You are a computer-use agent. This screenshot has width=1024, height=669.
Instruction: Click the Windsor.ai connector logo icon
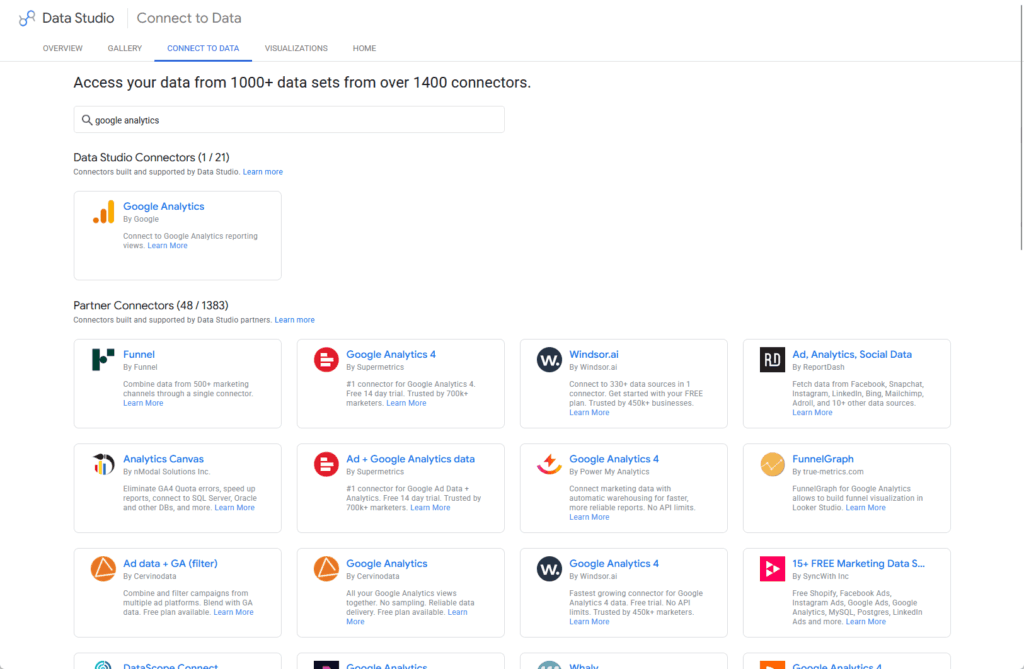(549, 359)
